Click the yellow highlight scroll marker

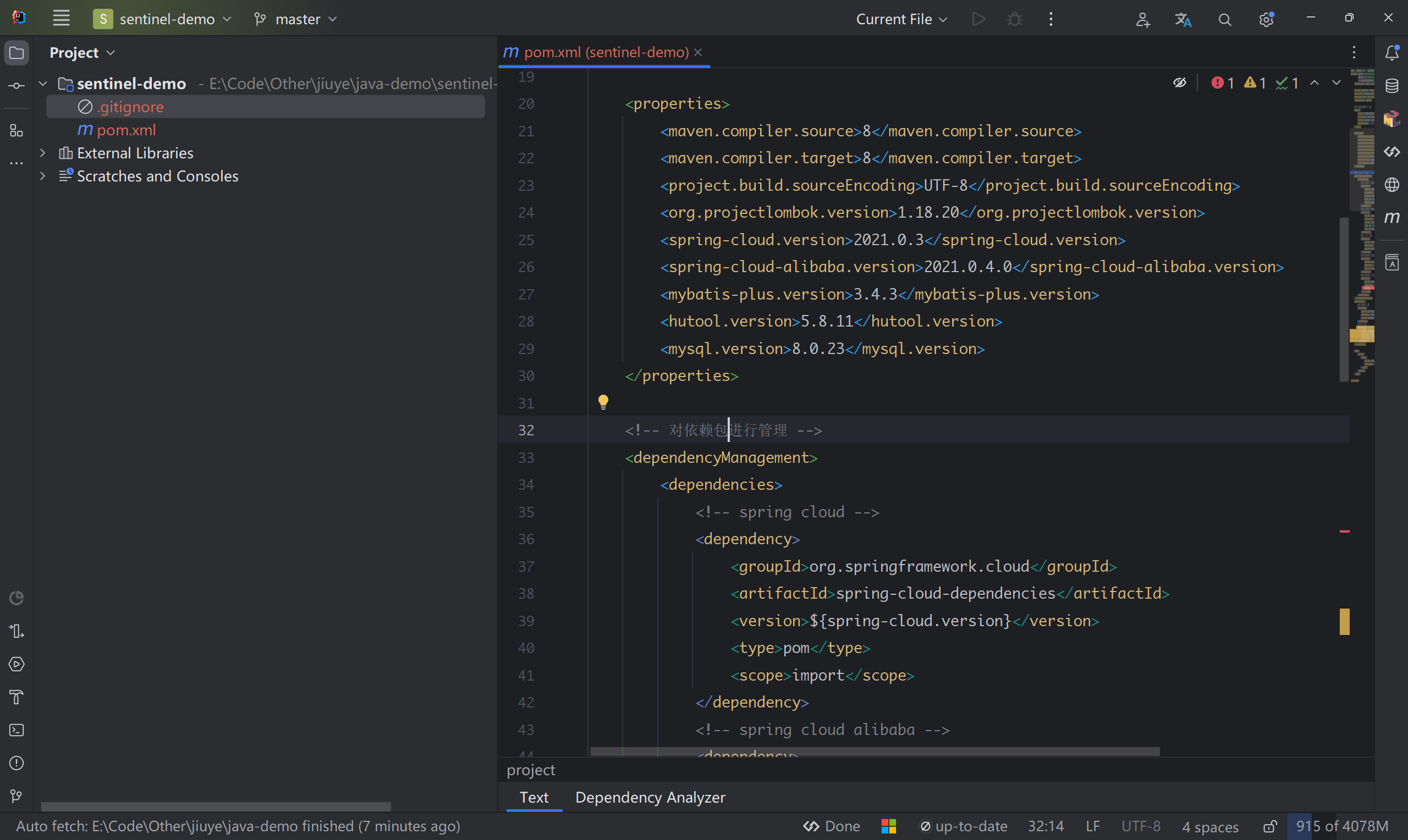tap(1344, 622)
